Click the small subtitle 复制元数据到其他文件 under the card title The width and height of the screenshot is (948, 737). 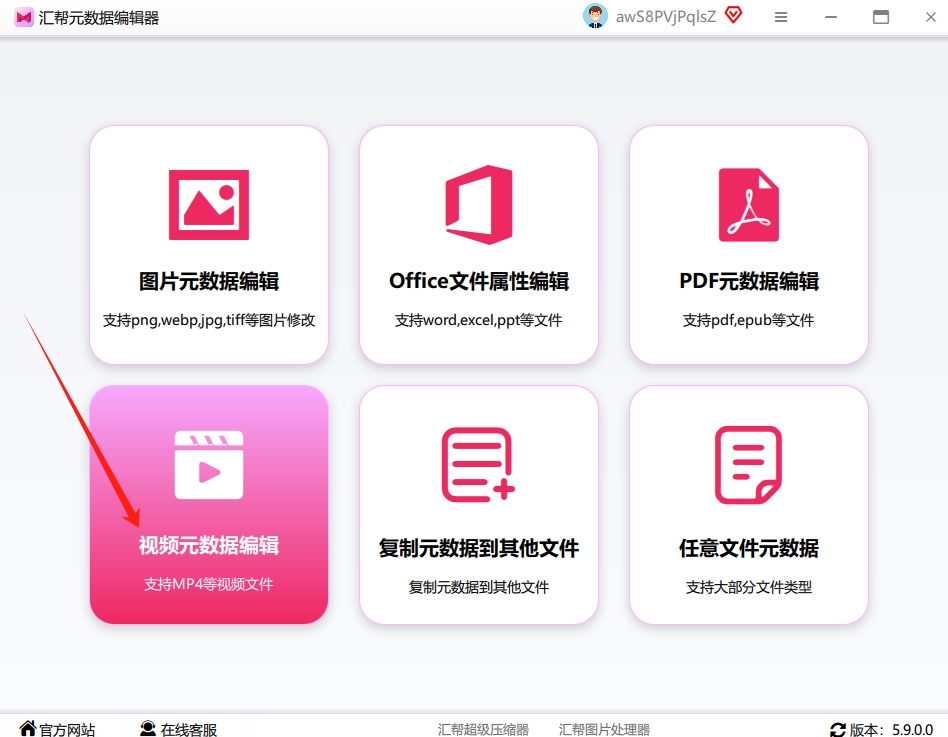[x=478, y=587]
